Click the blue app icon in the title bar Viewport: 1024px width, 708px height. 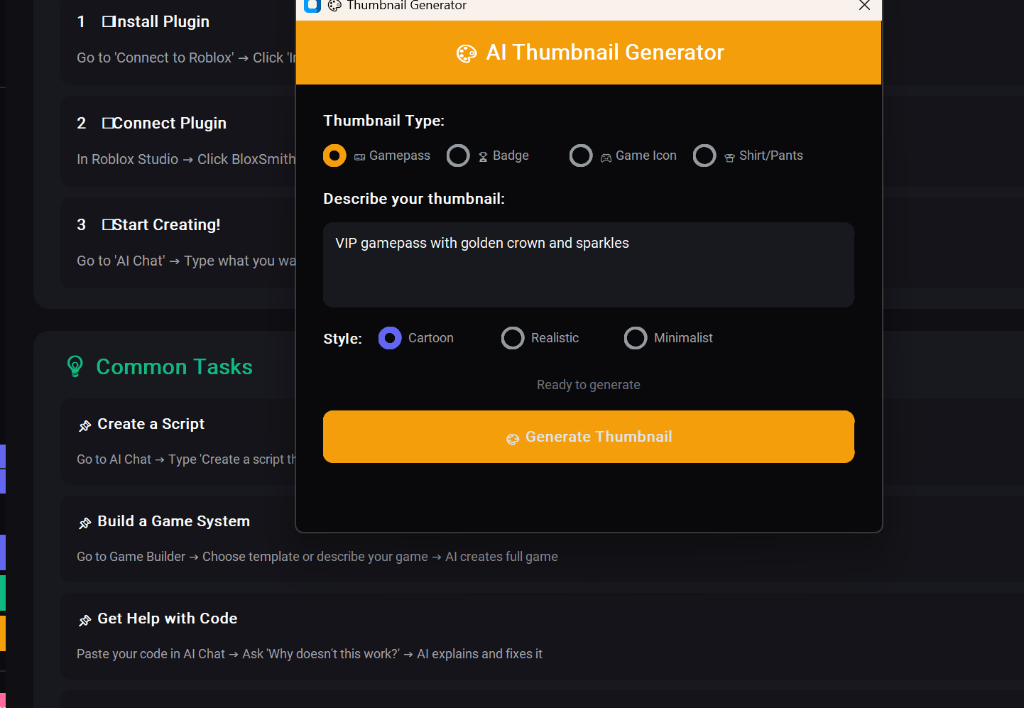coord(310,6)
